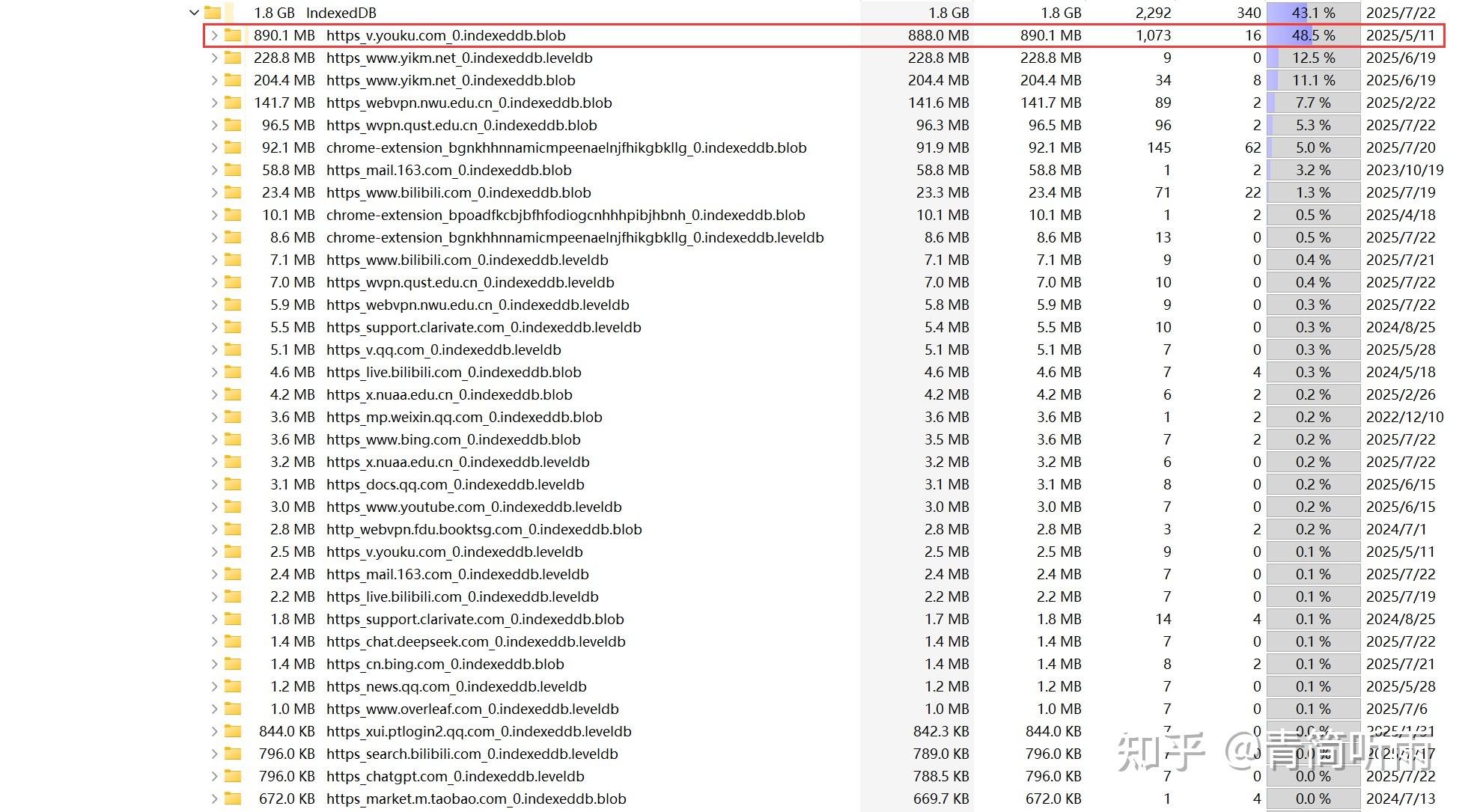Select https_docs.qq.com_0.indexeddb.leveldb row
Screen dimensions: 1471x812
(x=454, y=484)
